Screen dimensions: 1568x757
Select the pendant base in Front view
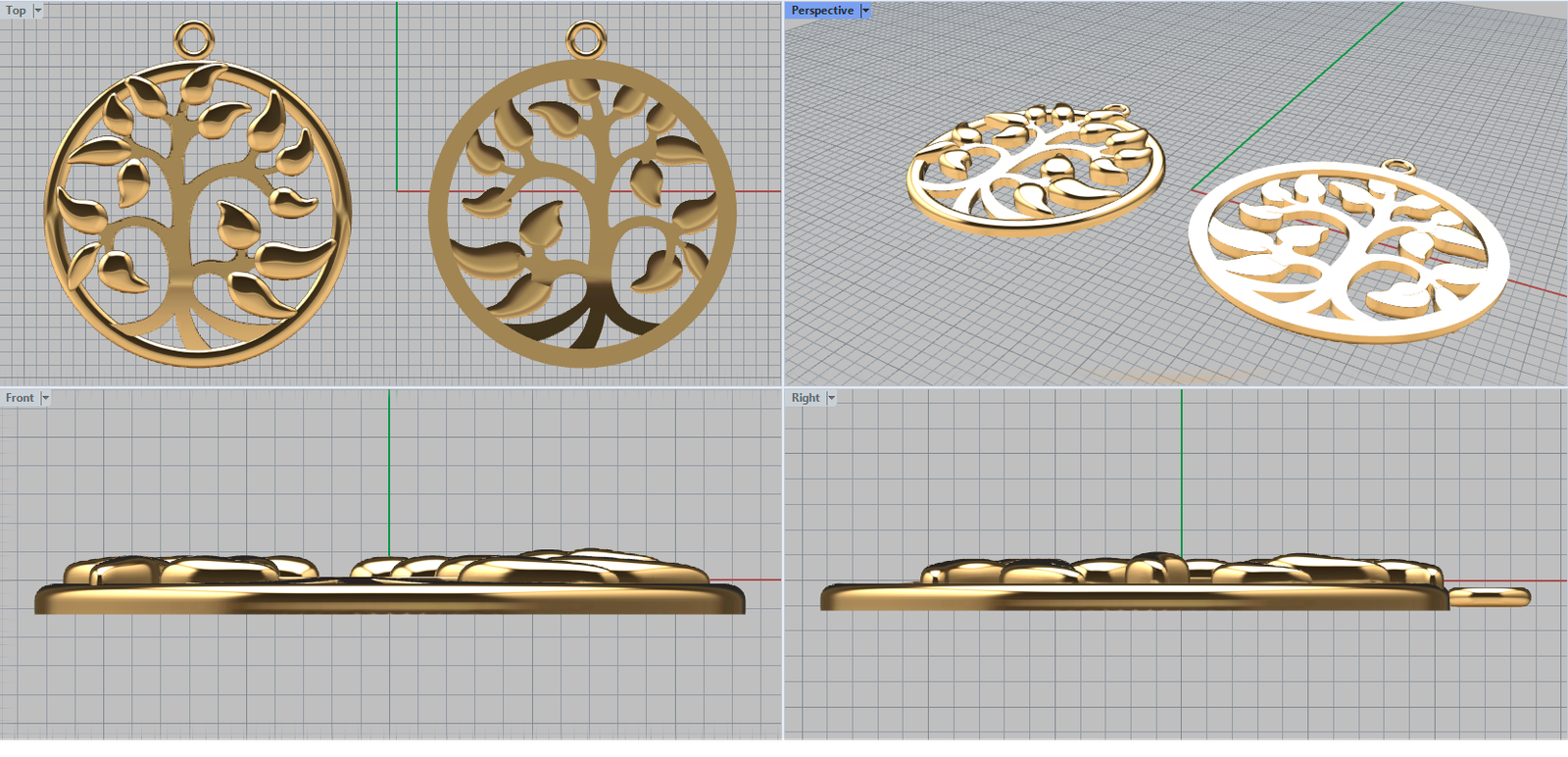pyautogui.click(x=392, y=598)
